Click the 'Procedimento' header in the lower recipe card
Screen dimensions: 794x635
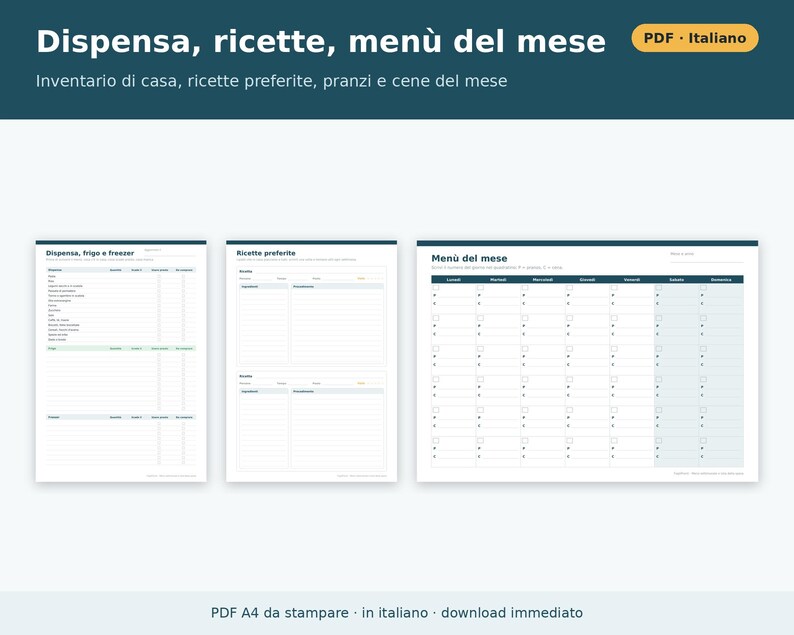[337, 391]
